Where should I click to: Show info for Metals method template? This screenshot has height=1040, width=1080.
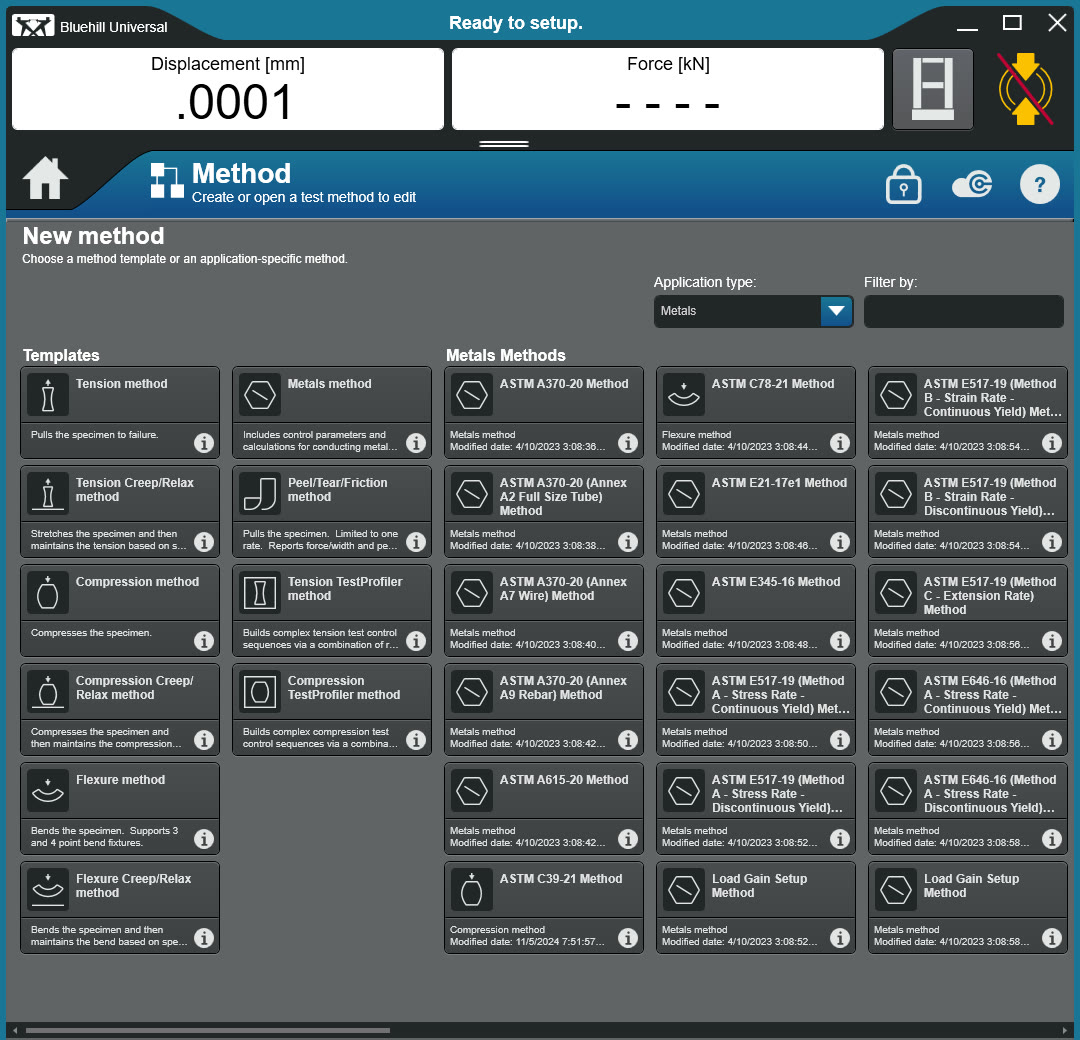click(x=416, y=443)
